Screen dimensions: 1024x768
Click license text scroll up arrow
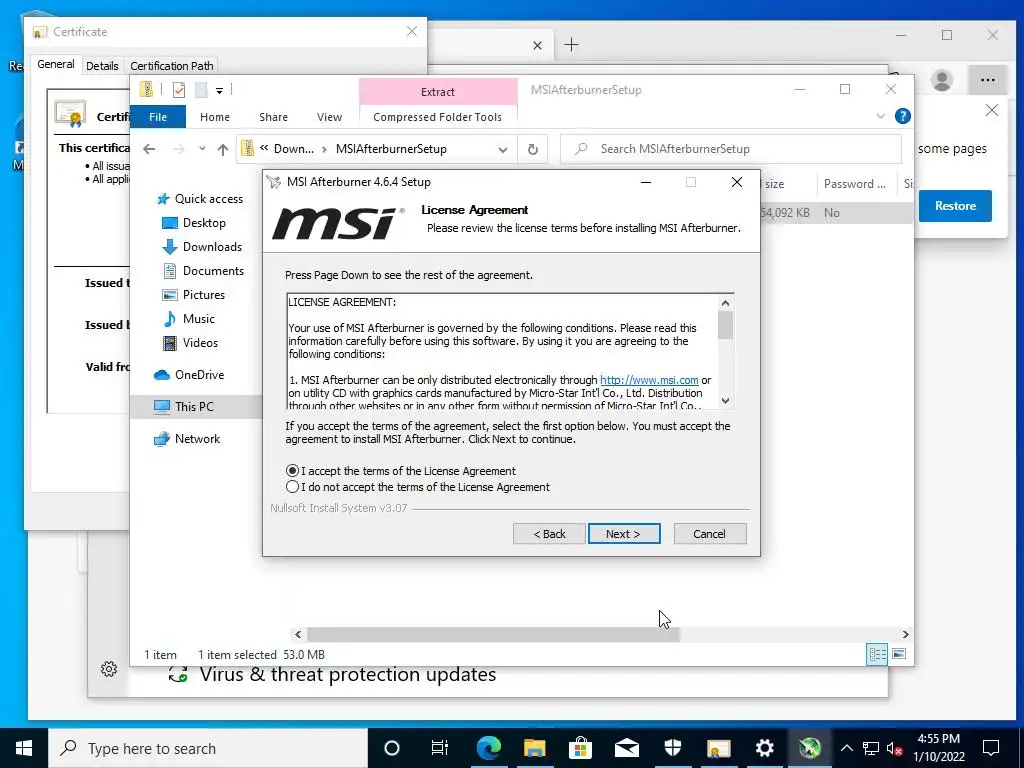(x=725, y=303)
